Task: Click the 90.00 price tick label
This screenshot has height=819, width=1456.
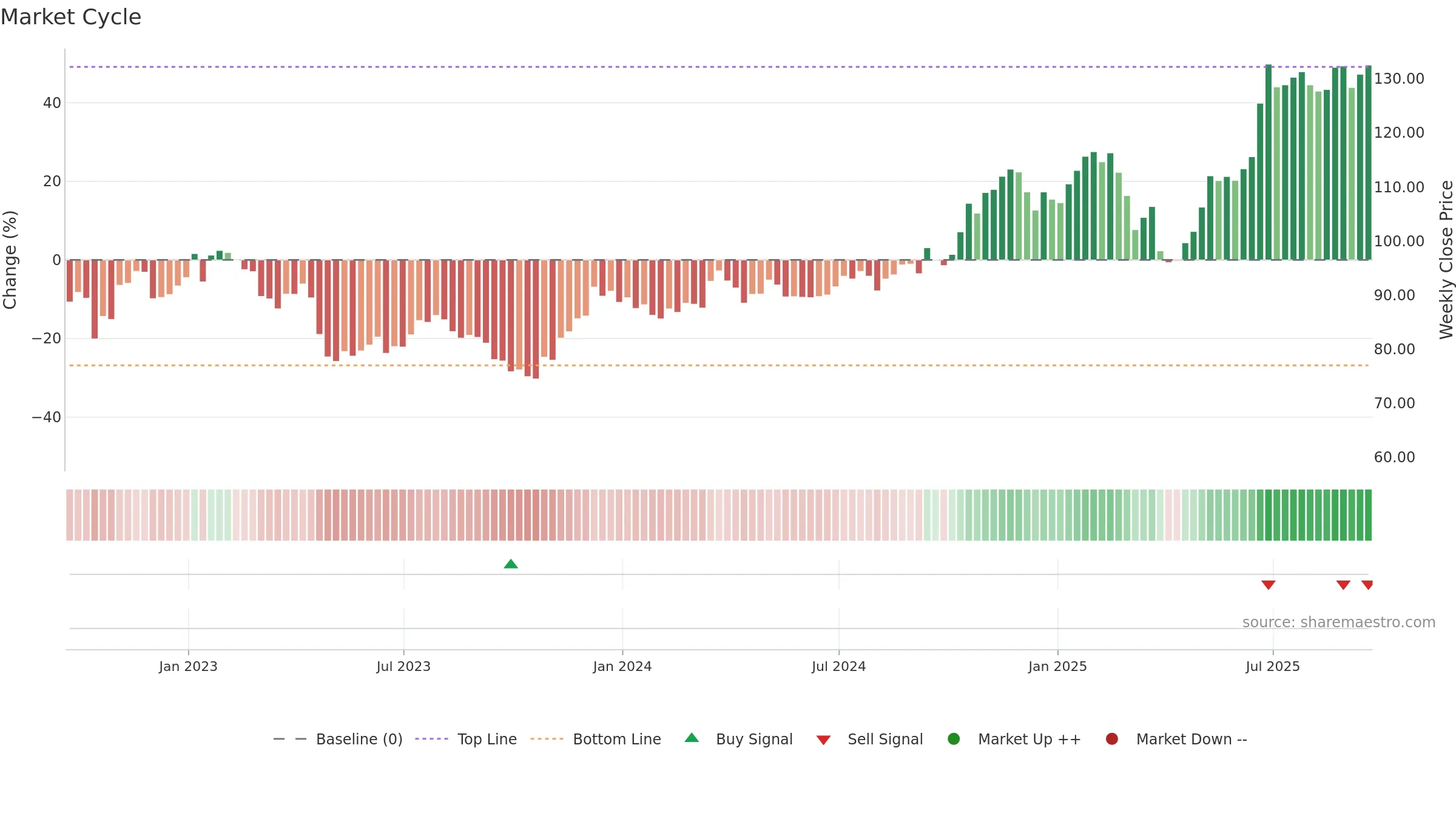Action: point(1394,295)
